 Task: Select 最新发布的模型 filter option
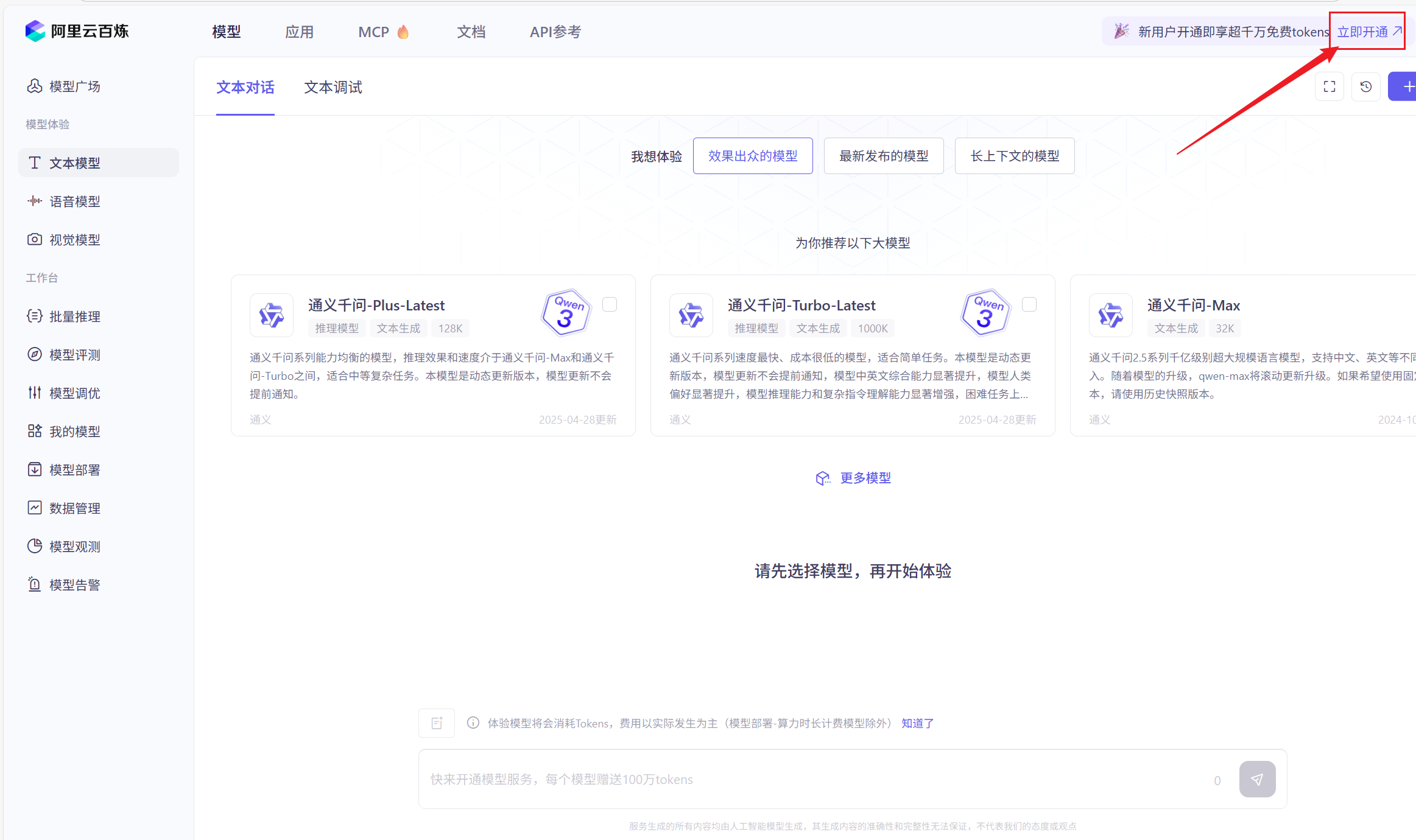(x=884, y=156)
